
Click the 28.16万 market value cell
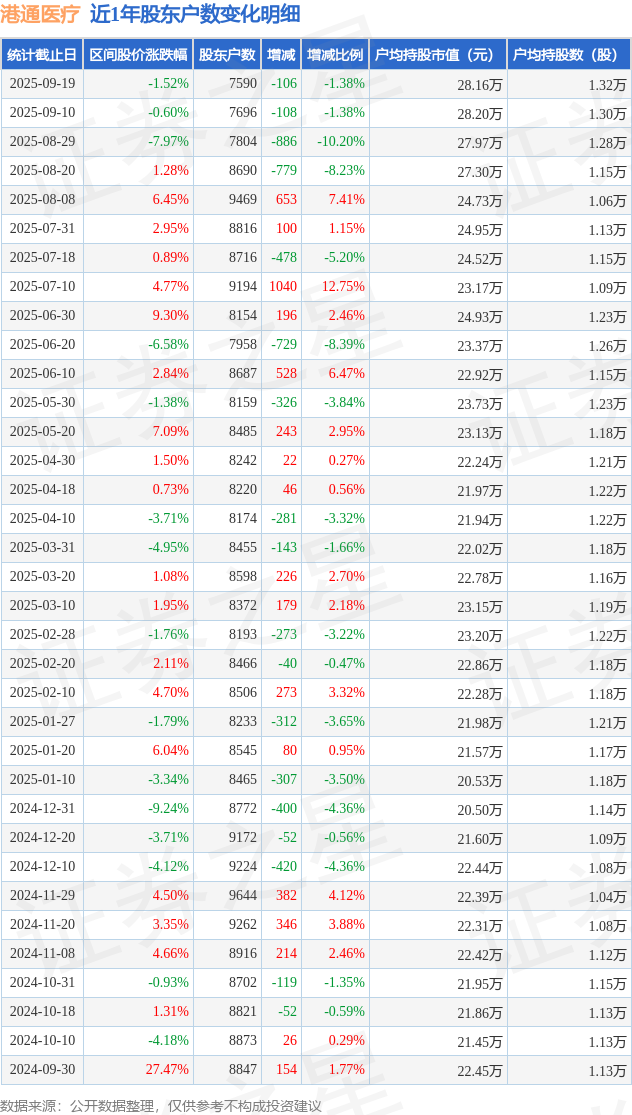479,85
